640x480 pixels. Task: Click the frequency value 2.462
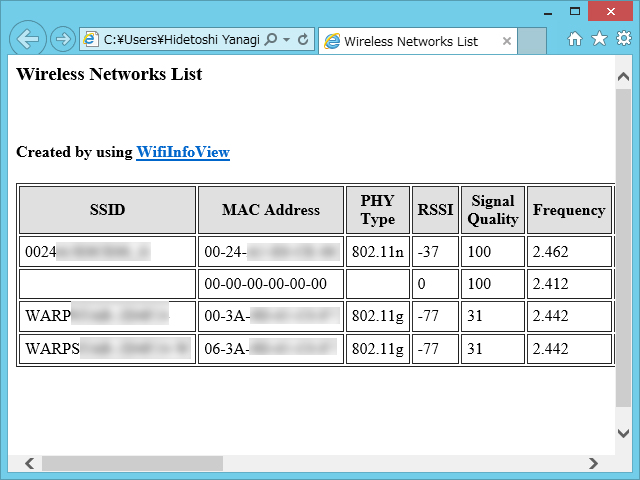click(x=569, y=252)
